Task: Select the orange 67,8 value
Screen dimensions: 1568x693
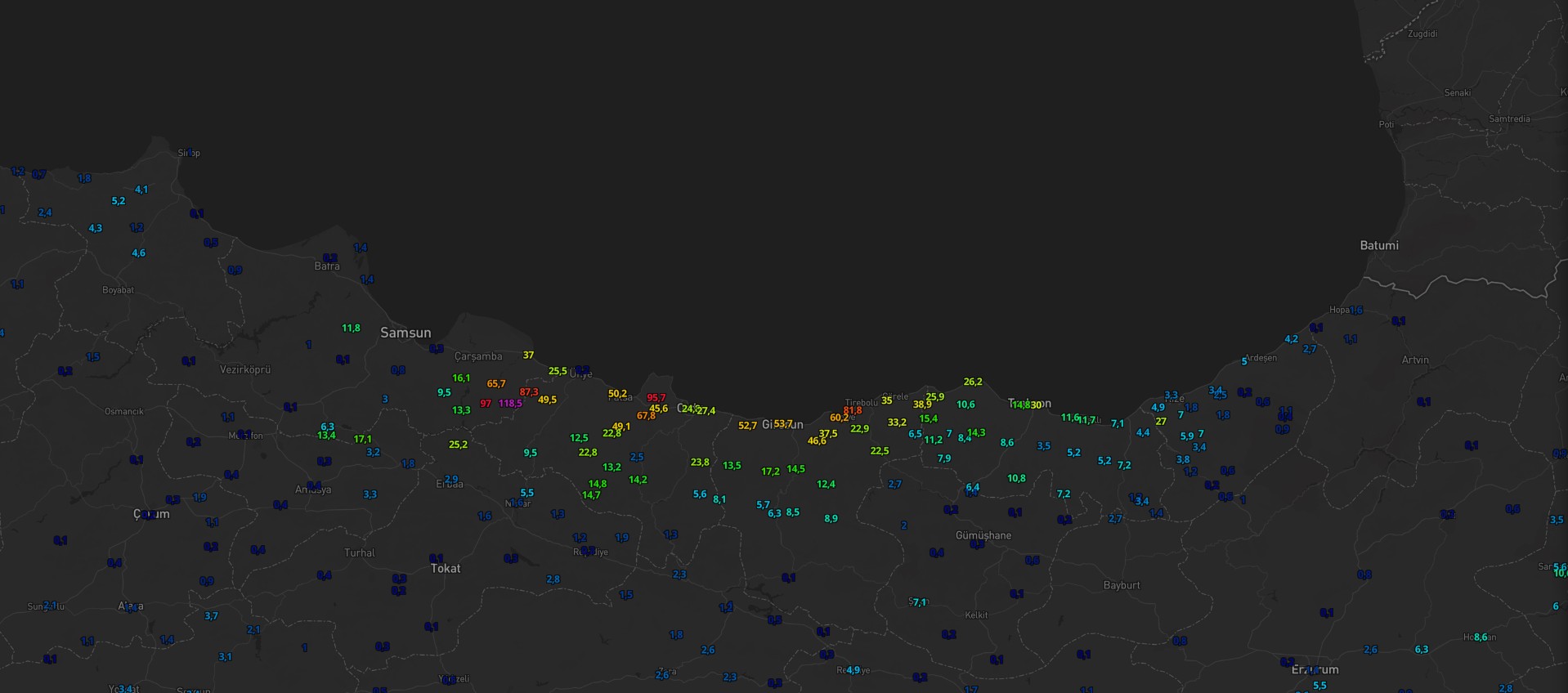Action: point(646,416)
